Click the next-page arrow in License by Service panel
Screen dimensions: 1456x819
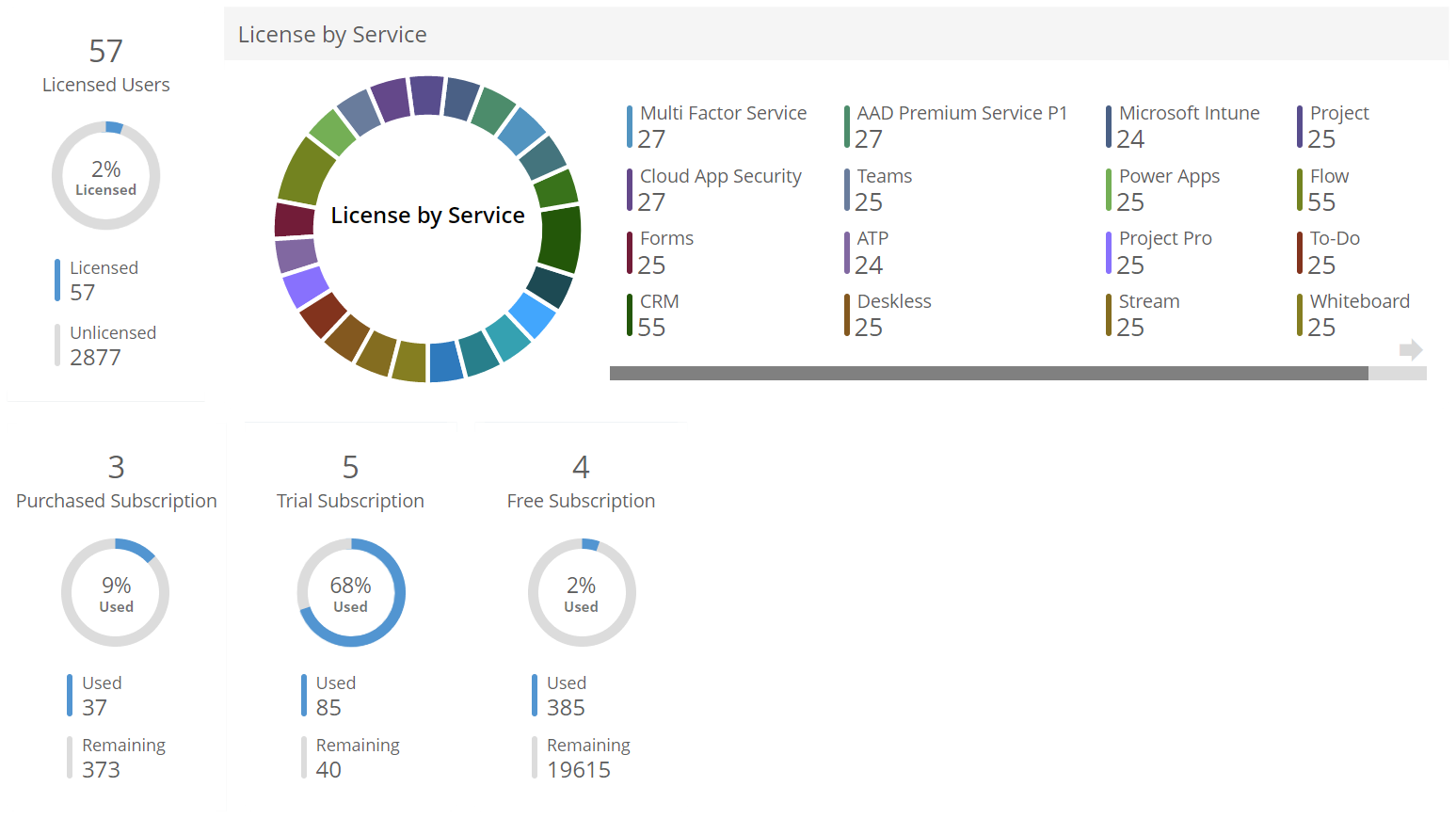[x=1411, y=349]
